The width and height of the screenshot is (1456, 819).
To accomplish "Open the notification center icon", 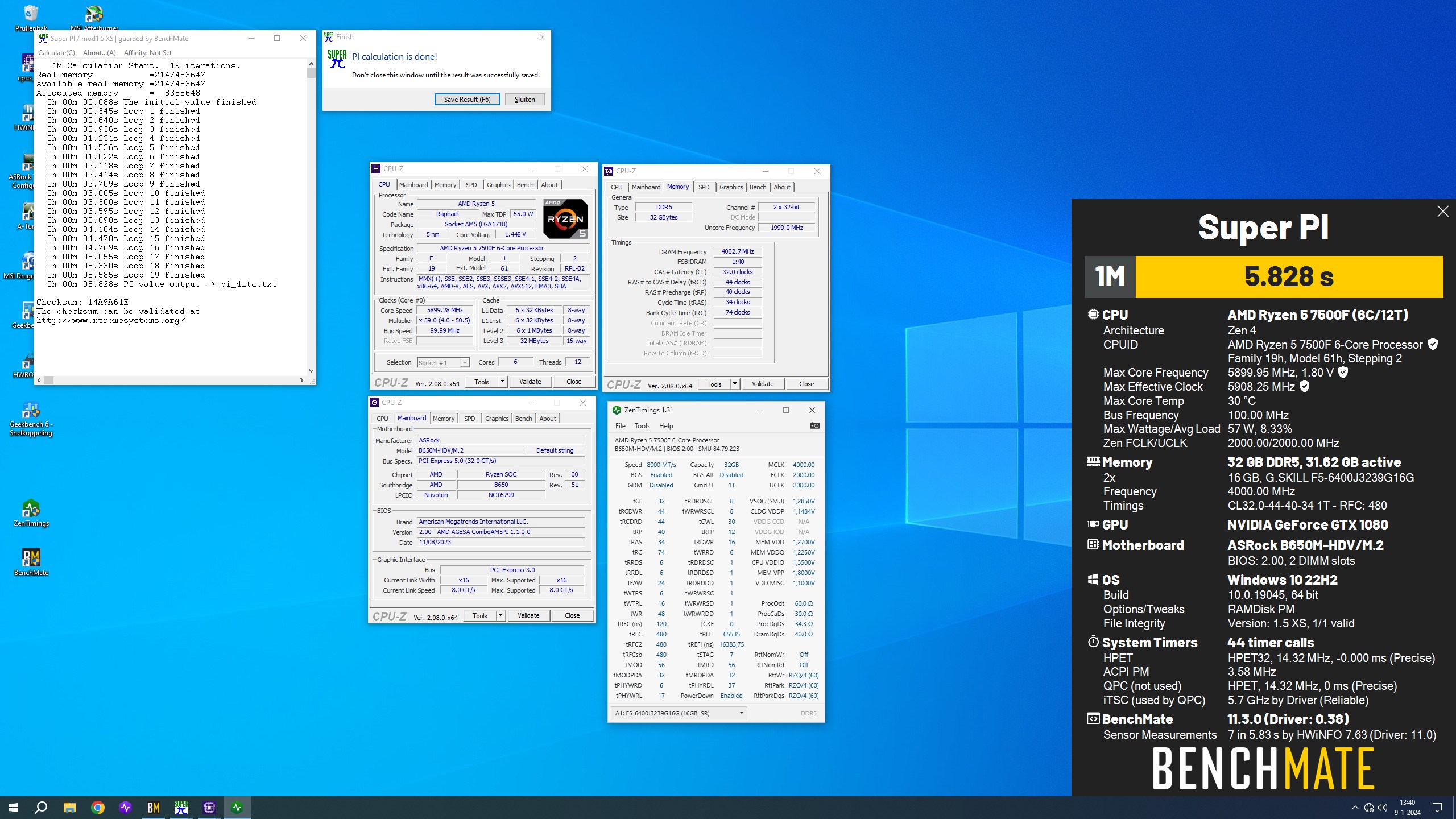I will (1437, 808).
